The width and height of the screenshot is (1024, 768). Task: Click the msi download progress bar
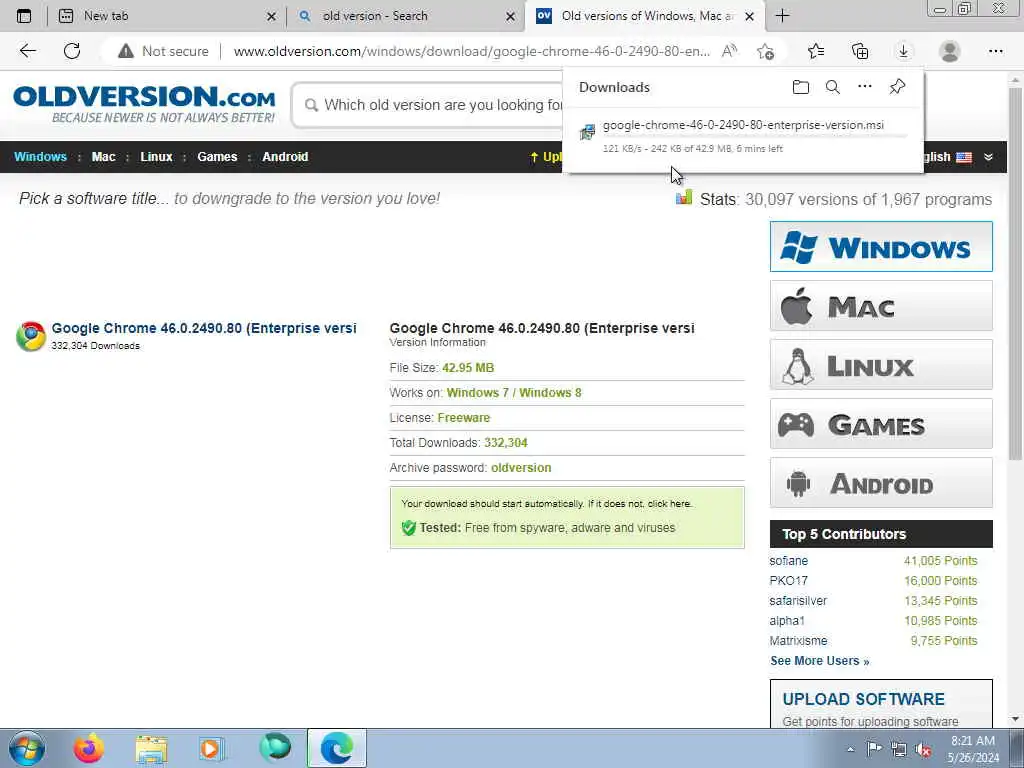click(x=755, y=136)
